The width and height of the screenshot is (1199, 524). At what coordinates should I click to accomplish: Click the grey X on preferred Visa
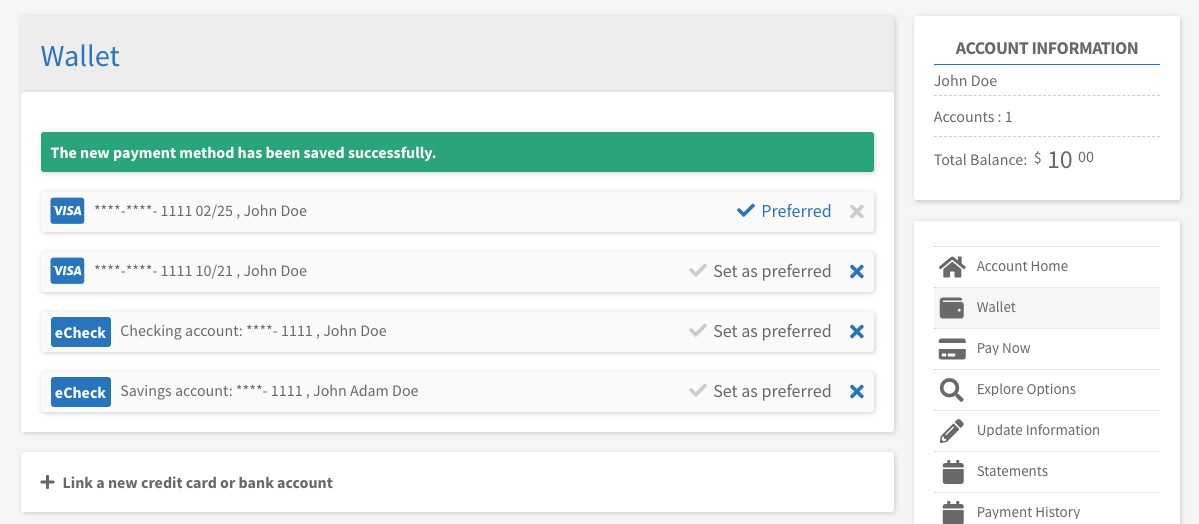coord(856,211)
